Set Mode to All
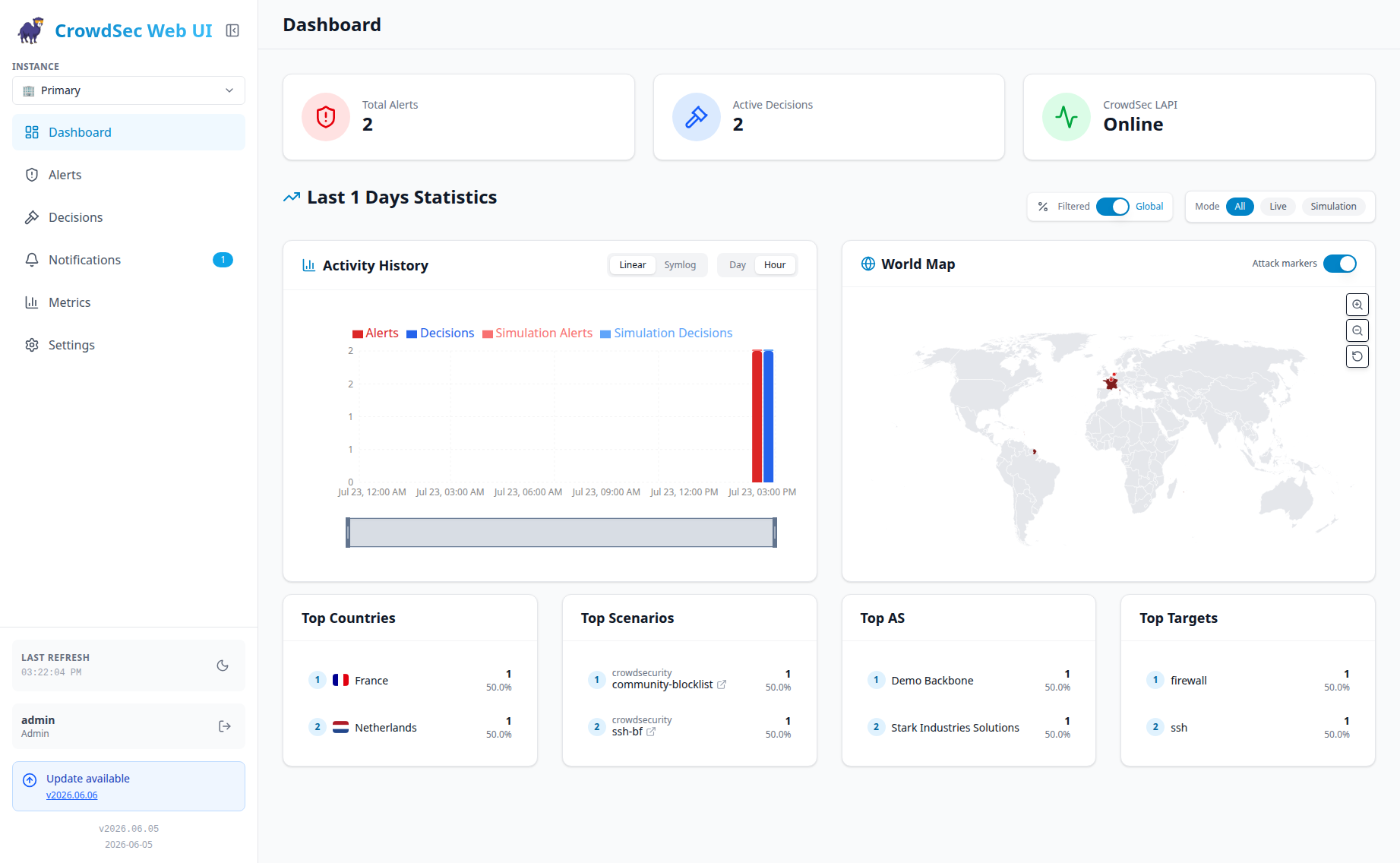This screenshot has width=1400, height=863. pyautogui.click(x=1240, y=207)
